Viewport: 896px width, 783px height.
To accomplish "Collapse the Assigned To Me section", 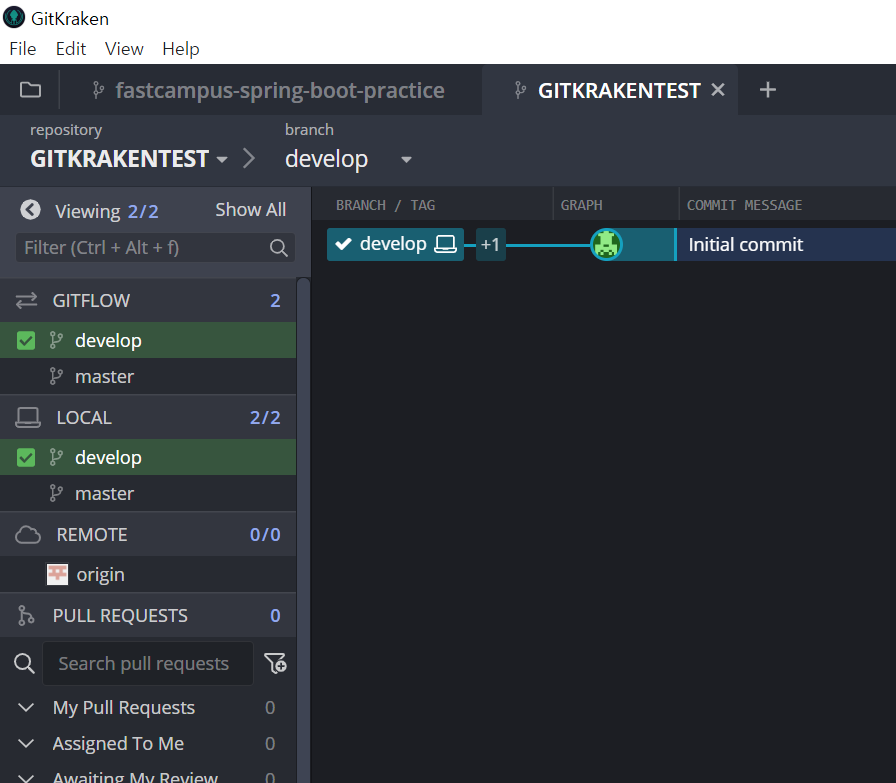I will pos(26,744).
